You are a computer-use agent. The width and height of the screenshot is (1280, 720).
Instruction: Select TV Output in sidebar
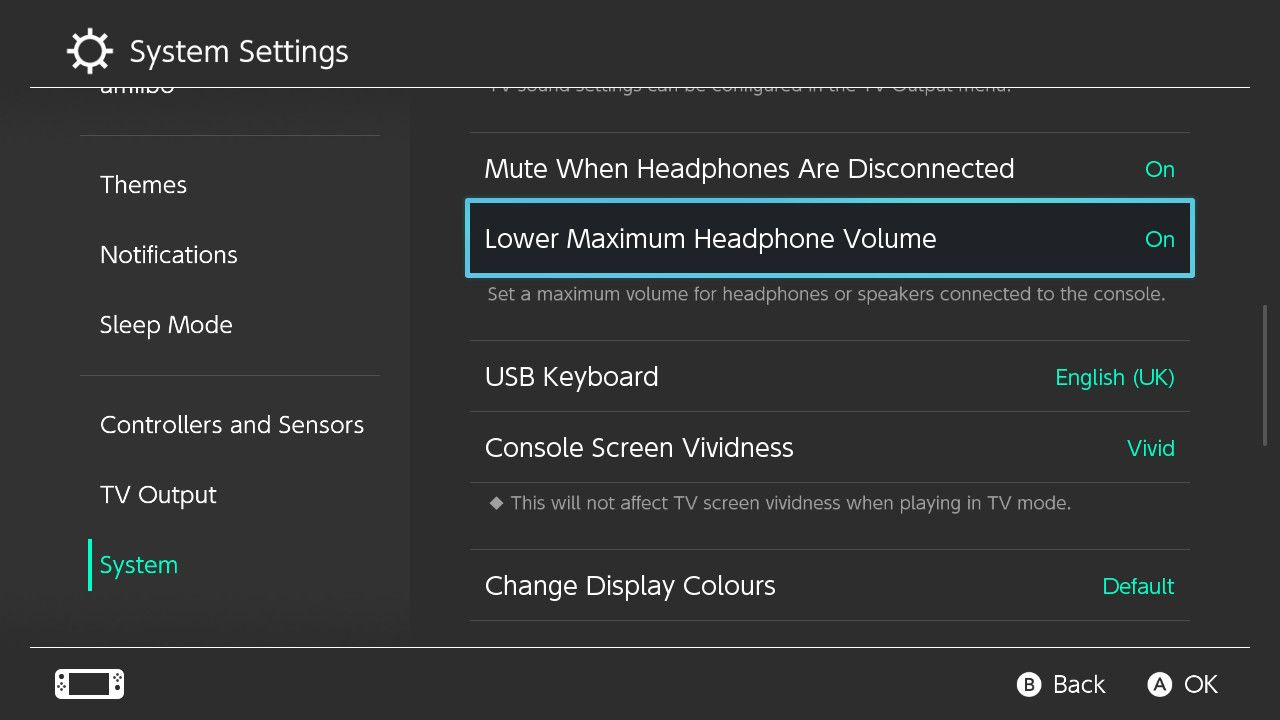point(158,495)
